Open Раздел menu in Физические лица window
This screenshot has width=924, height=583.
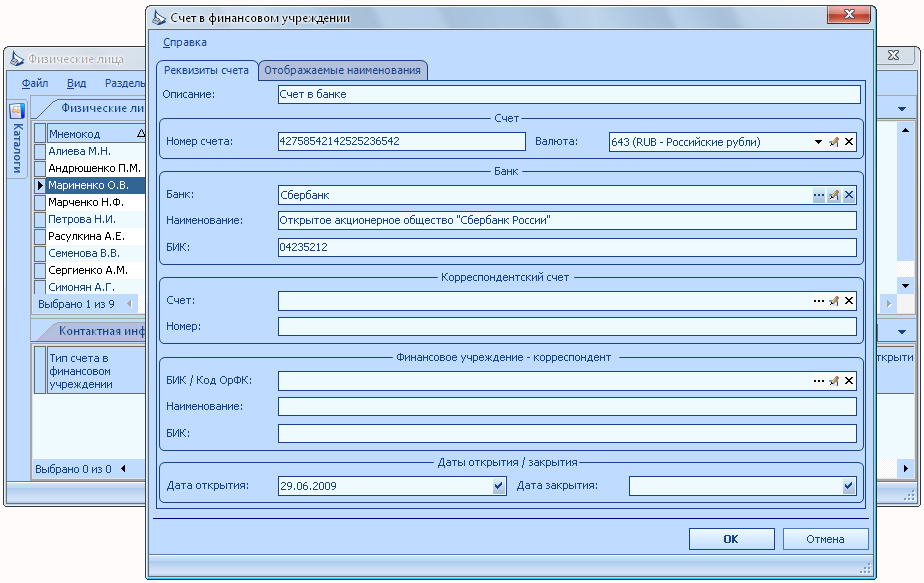pyautogui.click(x=124, y=83)
